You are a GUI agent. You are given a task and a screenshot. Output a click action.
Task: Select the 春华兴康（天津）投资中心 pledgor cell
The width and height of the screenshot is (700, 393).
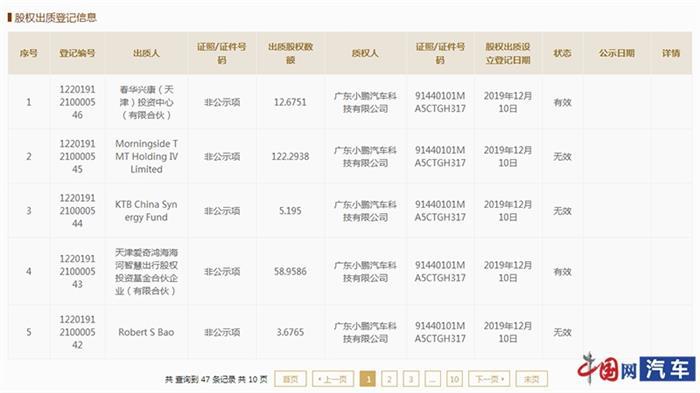tap(146, 102)
